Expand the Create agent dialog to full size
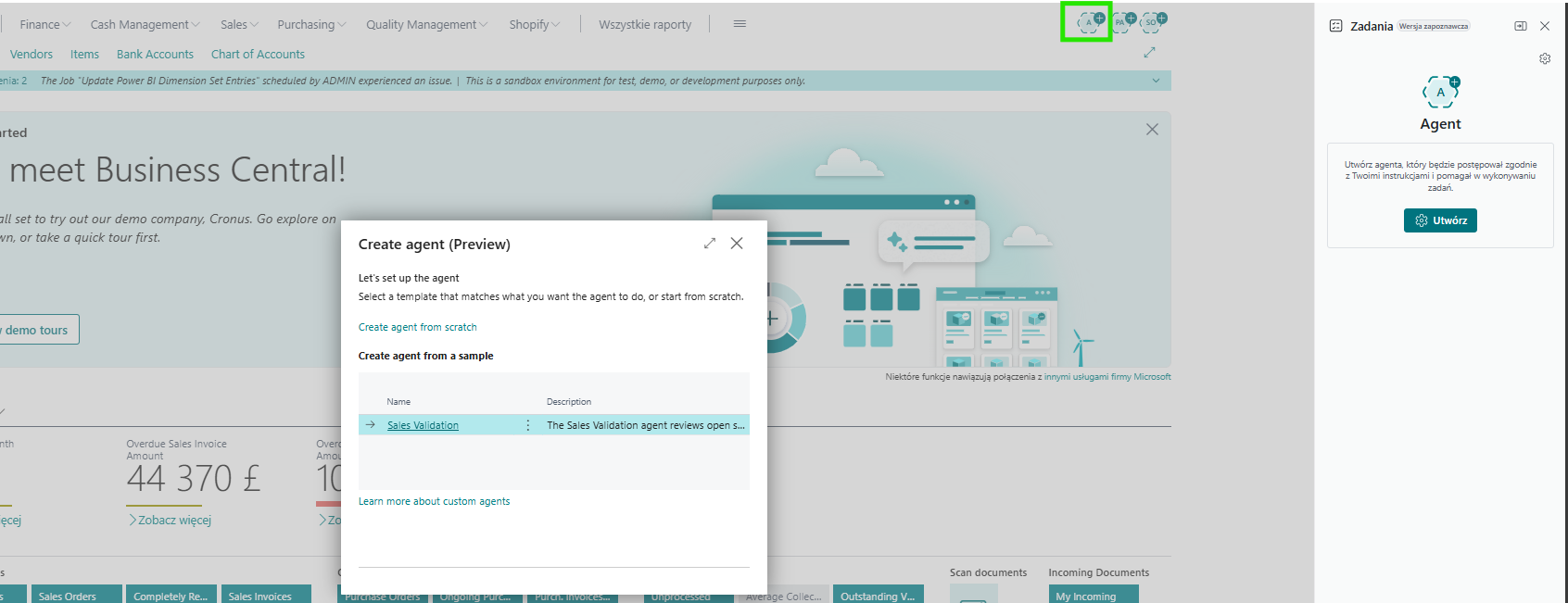This screenshot has height=603, width=1568. pos(710,243)
